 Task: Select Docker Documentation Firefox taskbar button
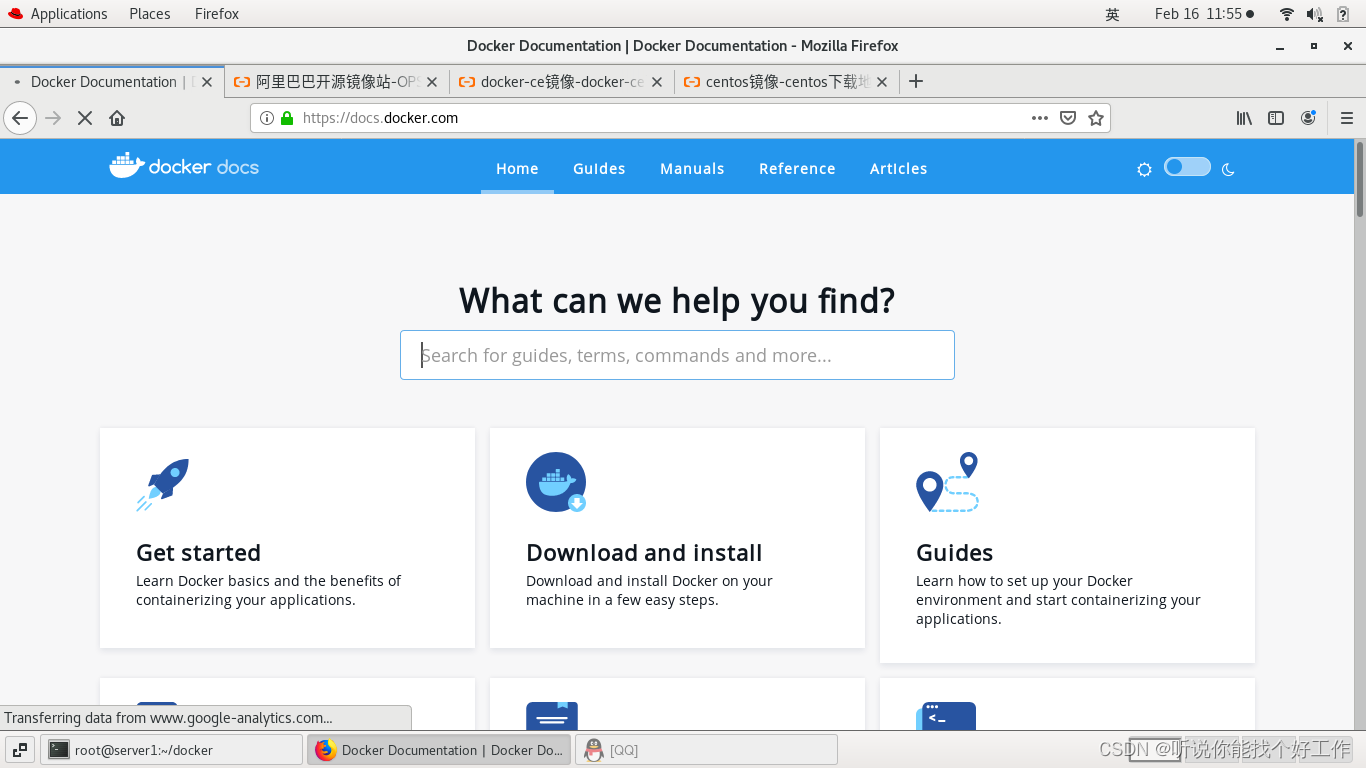[439, 750]
